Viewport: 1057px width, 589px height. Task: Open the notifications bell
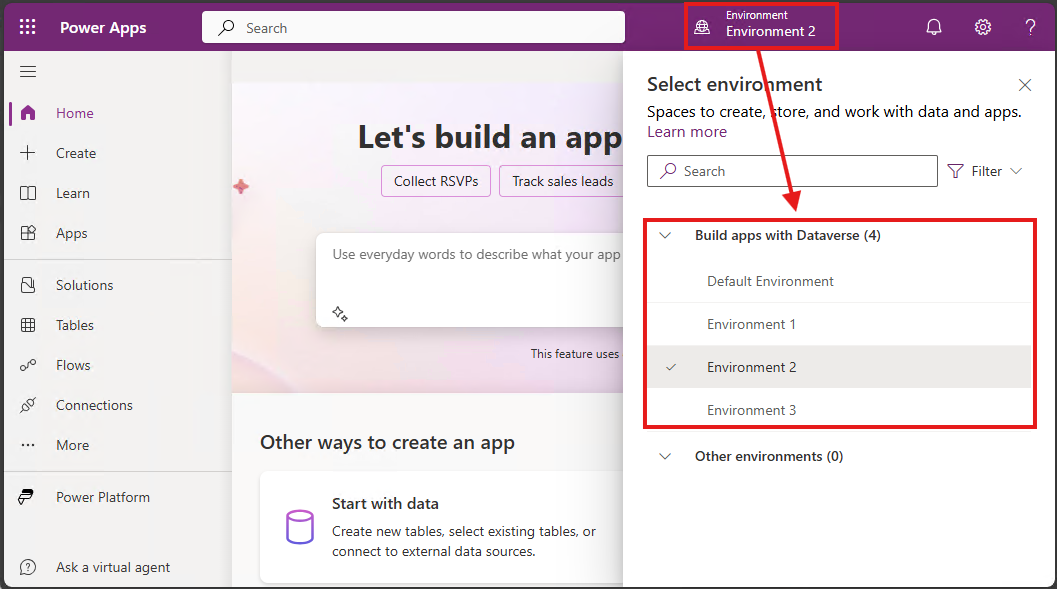934,27
